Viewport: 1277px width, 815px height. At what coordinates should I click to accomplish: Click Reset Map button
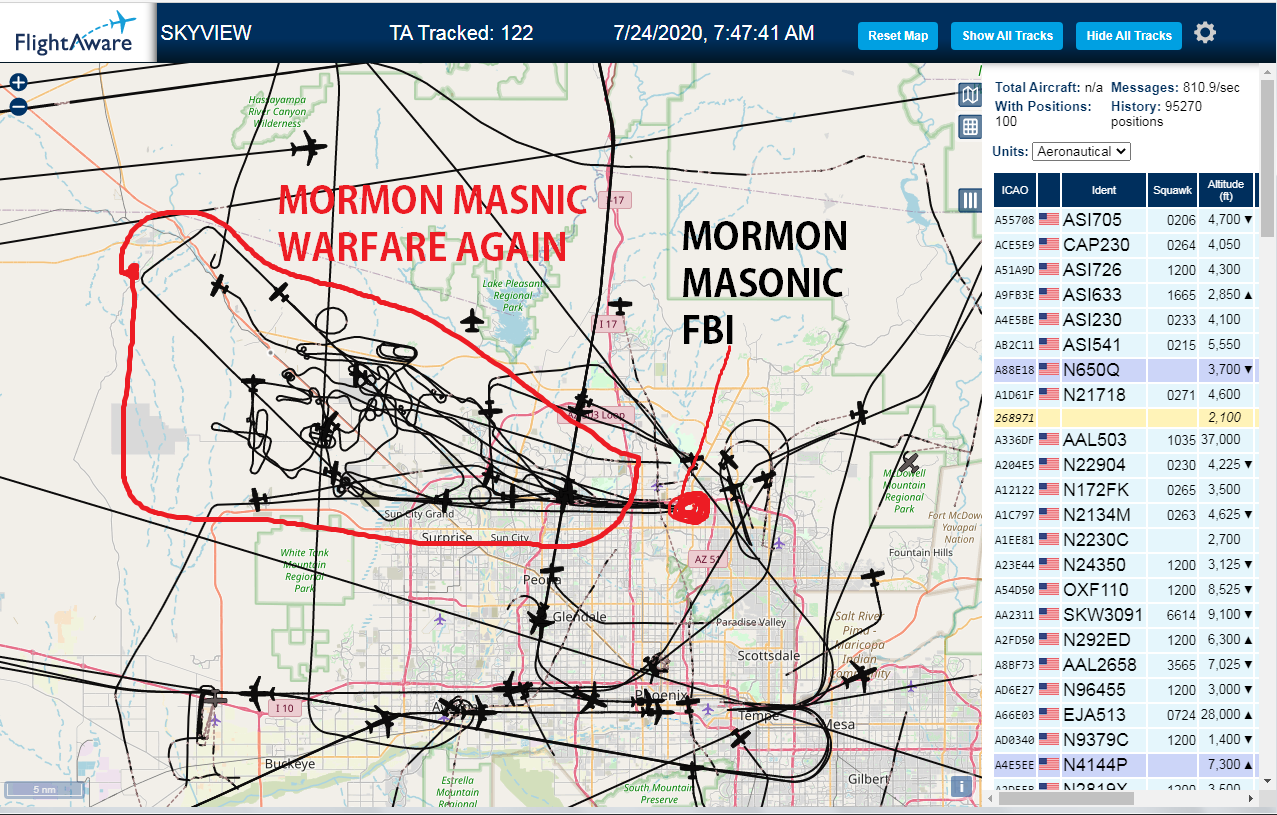tap(898, 35)
